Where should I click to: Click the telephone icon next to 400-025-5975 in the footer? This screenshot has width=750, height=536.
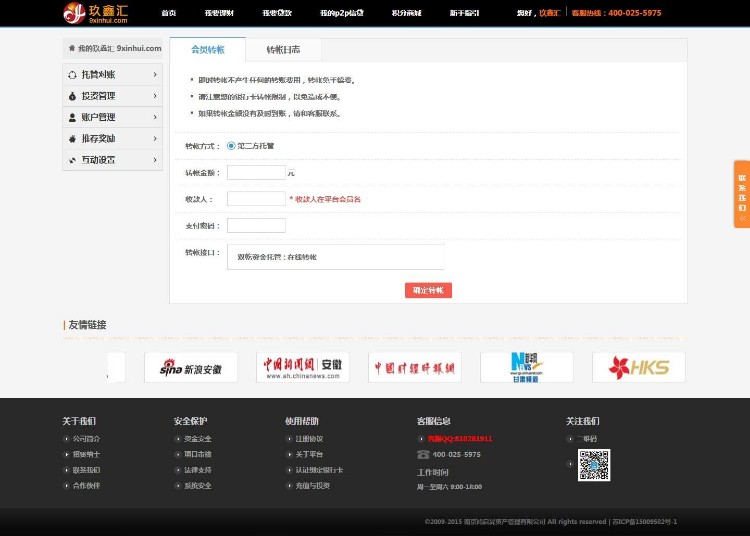tap(423, 454)
